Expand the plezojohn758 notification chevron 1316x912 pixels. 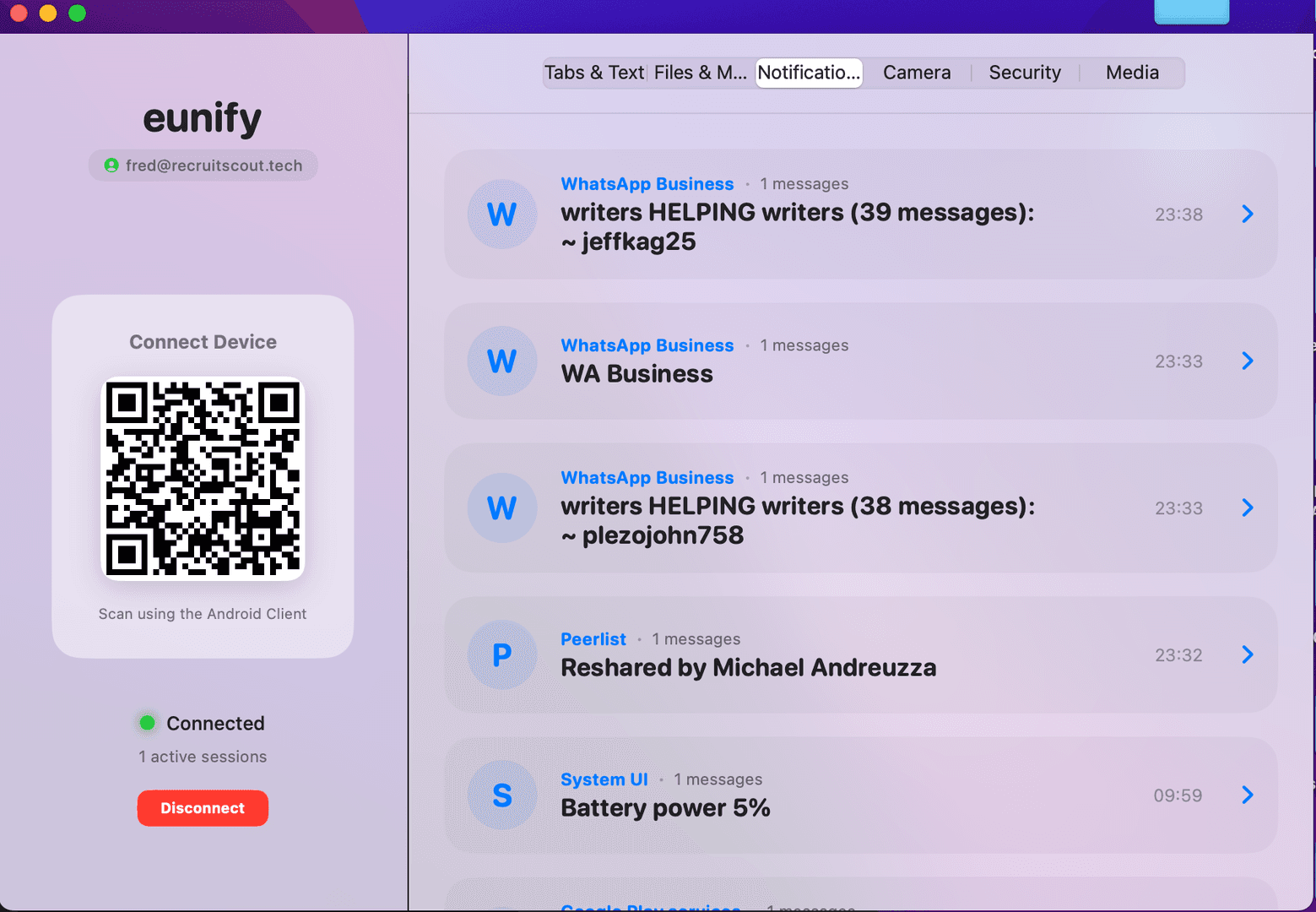pos(1248,508)
